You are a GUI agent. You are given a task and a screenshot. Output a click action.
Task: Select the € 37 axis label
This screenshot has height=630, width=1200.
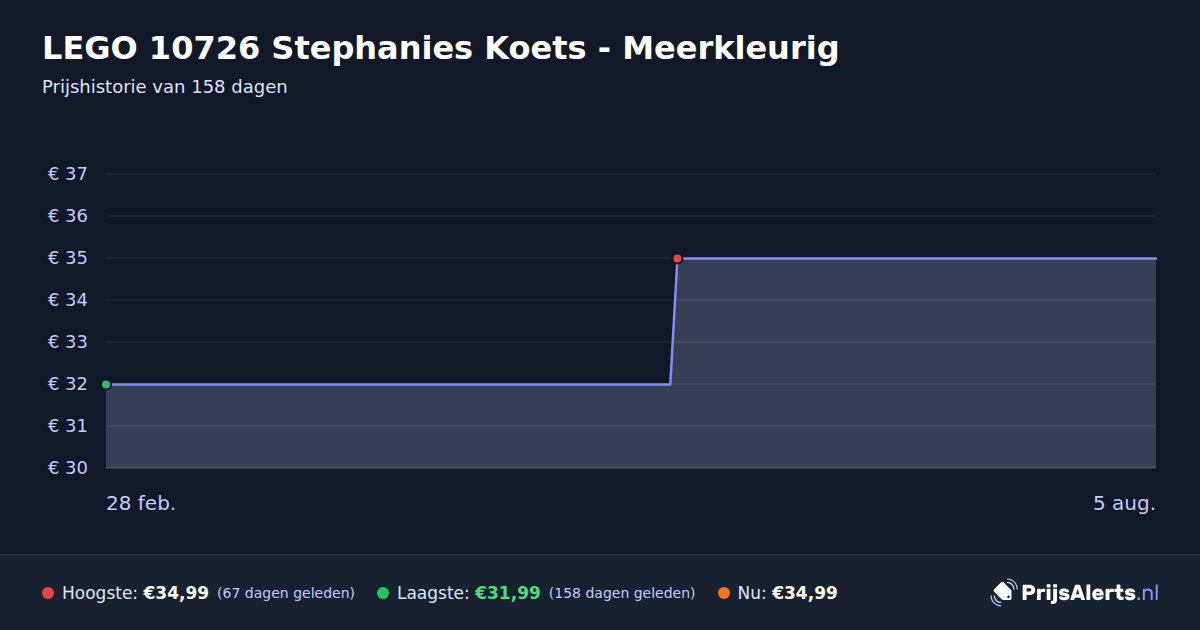[x=68, y=174]
